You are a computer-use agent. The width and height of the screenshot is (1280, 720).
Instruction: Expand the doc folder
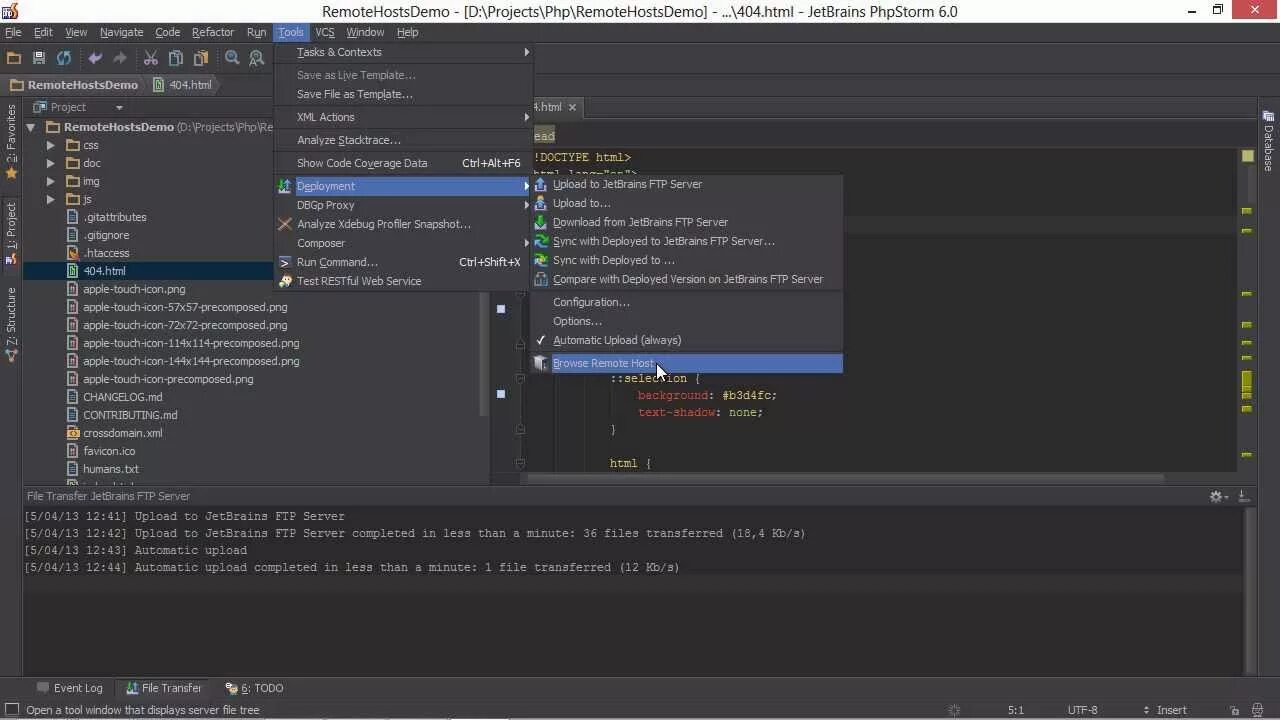pyautogui.click(x=50, y=163)
